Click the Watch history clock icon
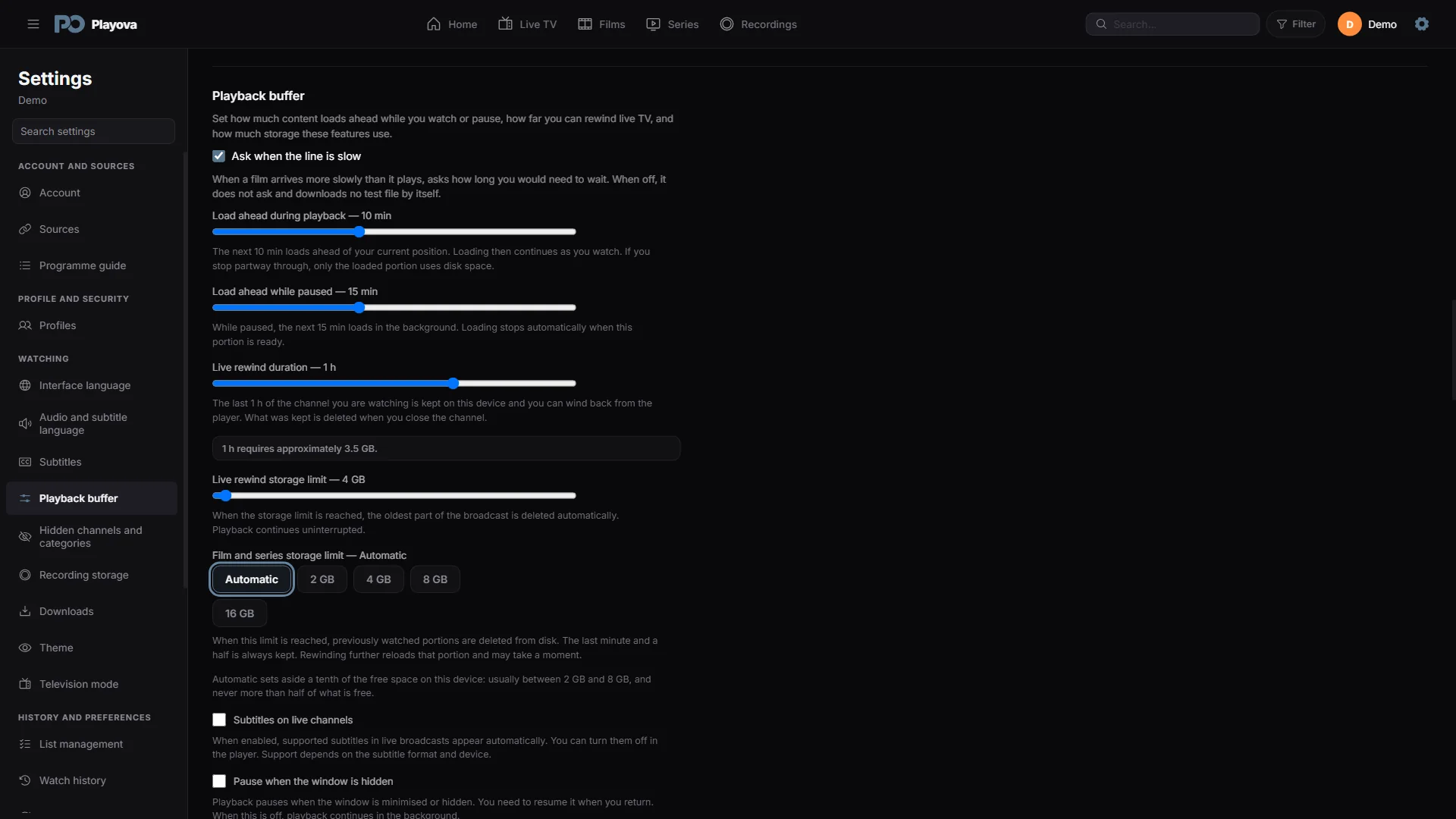The height and width of the screenshot is (819, 1456). tap(25, 780)
